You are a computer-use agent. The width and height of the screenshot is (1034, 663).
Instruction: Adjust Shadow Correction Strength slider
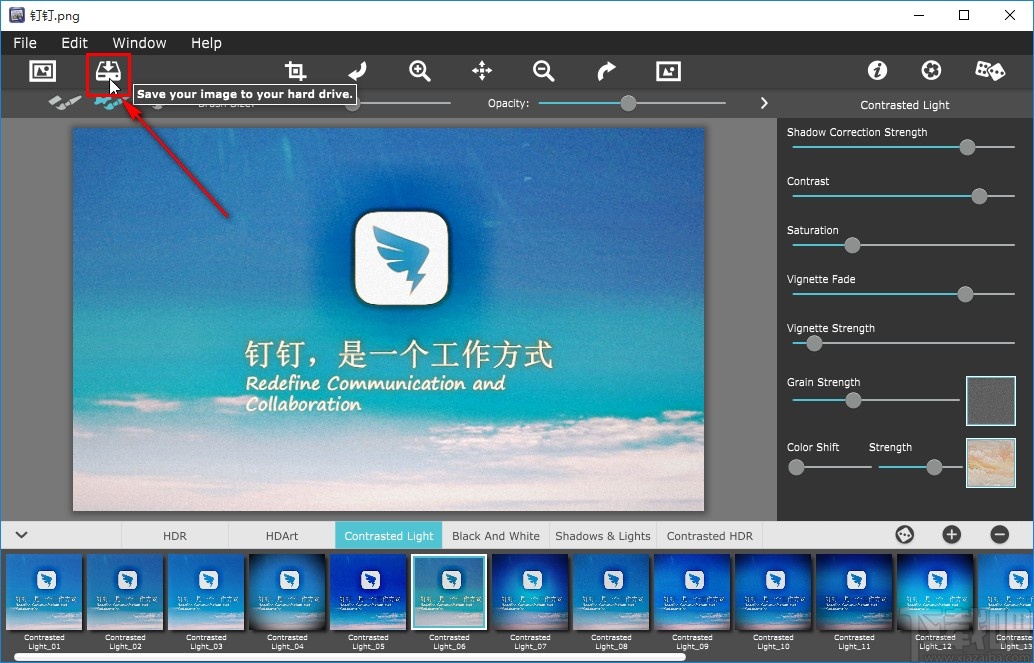(x=967, y=146)
